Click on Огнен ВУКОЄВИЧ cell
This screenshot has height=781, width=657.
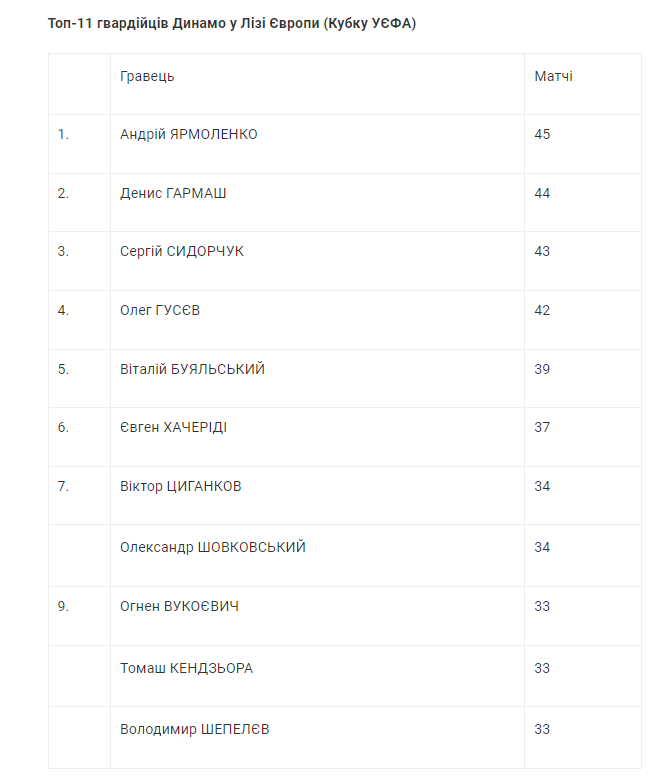coord(179,606)
